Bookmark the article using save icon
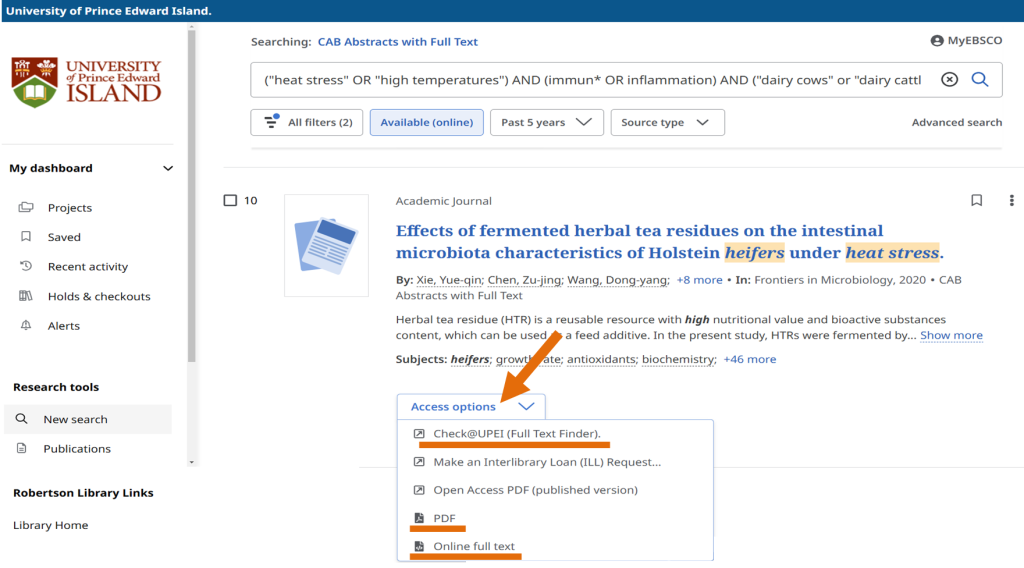Screen dimensions: 1024x568 point(977,201)
